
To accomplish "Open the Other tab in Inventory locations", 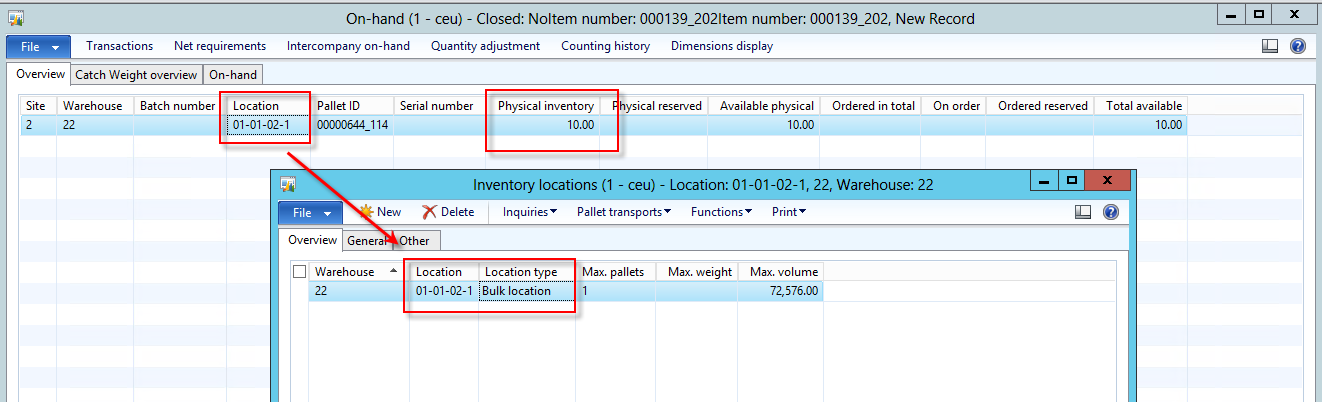I will tap(415, 240).
